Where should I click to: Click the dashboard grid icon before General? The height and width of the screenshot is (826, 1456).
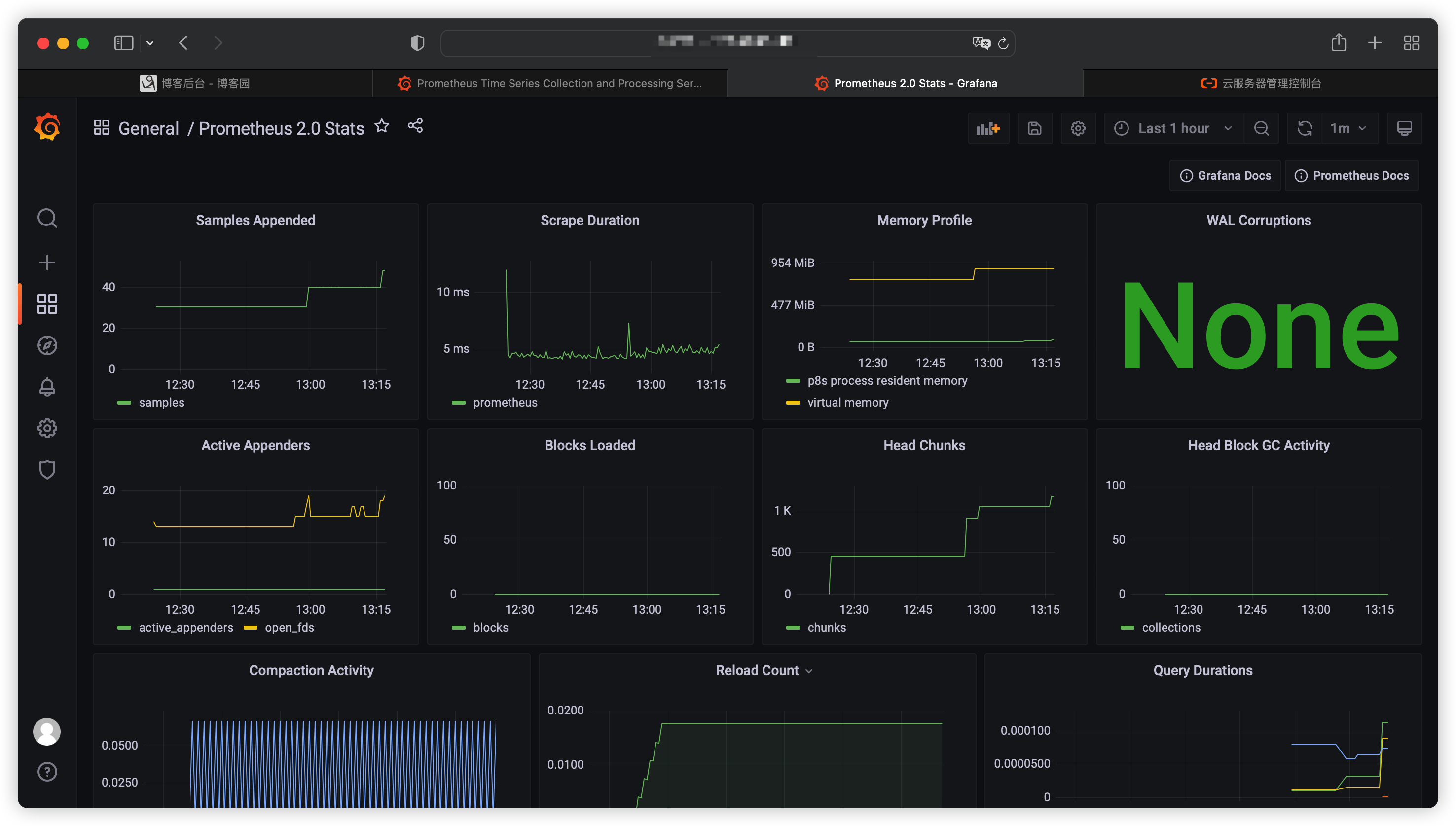coord(102,128)
